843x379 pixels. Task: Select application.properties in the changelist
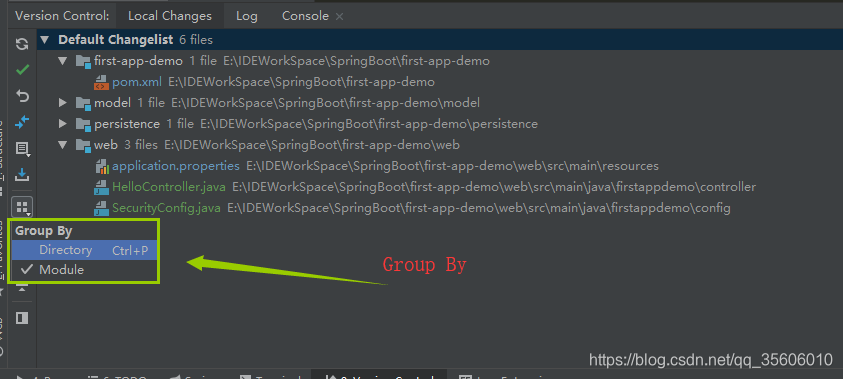(x=176, y=166)
